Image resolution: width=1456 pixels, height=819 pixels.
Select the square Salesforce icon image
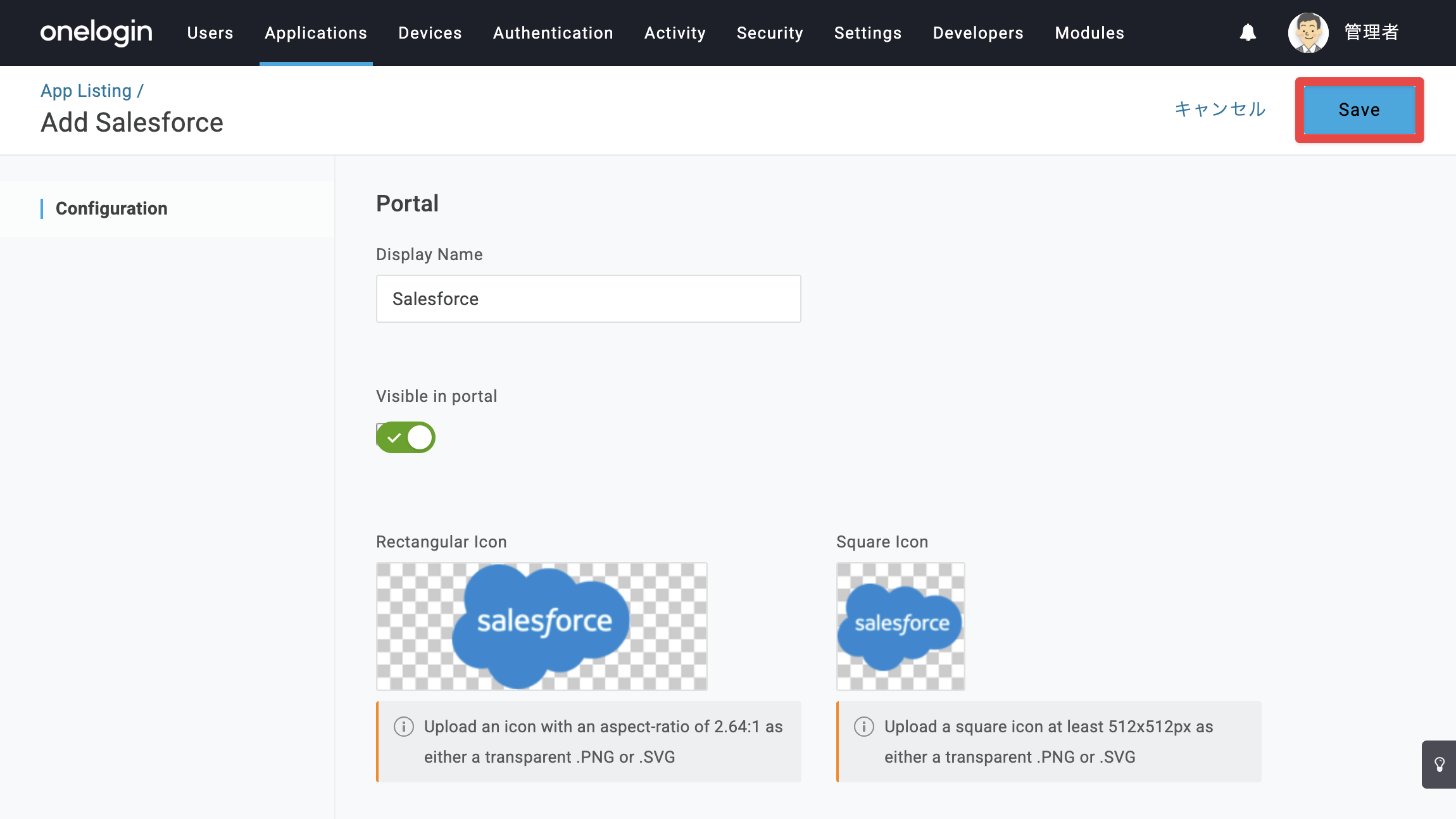tap(901, 627)
